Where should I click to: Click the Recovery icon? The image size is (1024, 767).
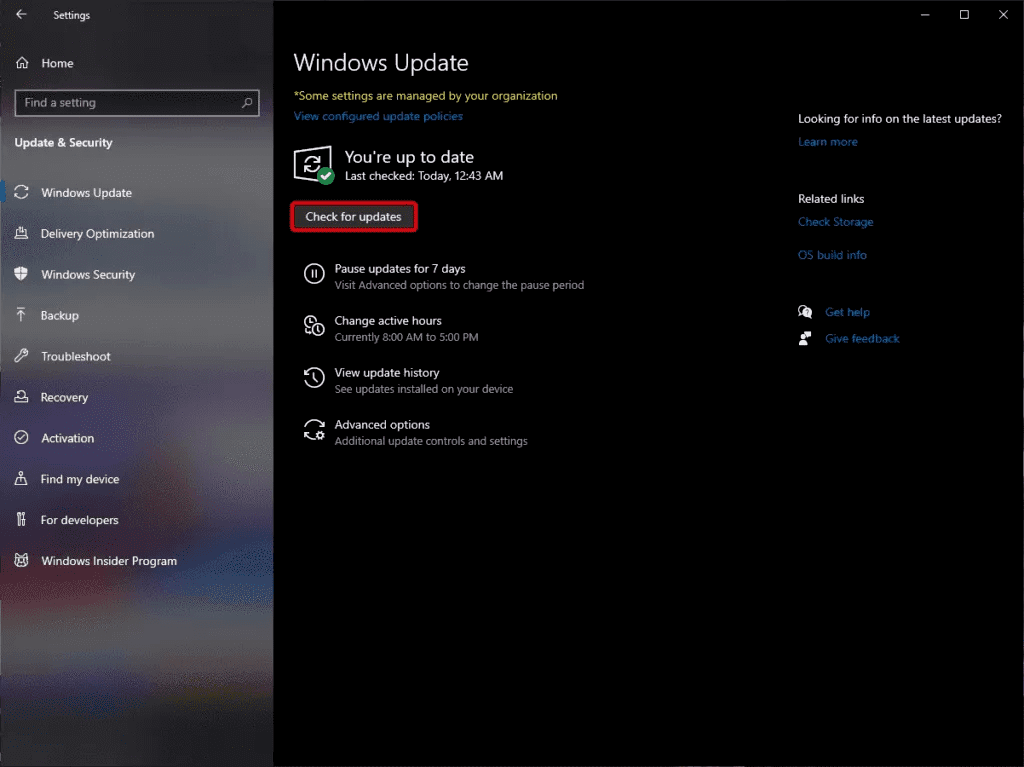click(x=22, y=397)
